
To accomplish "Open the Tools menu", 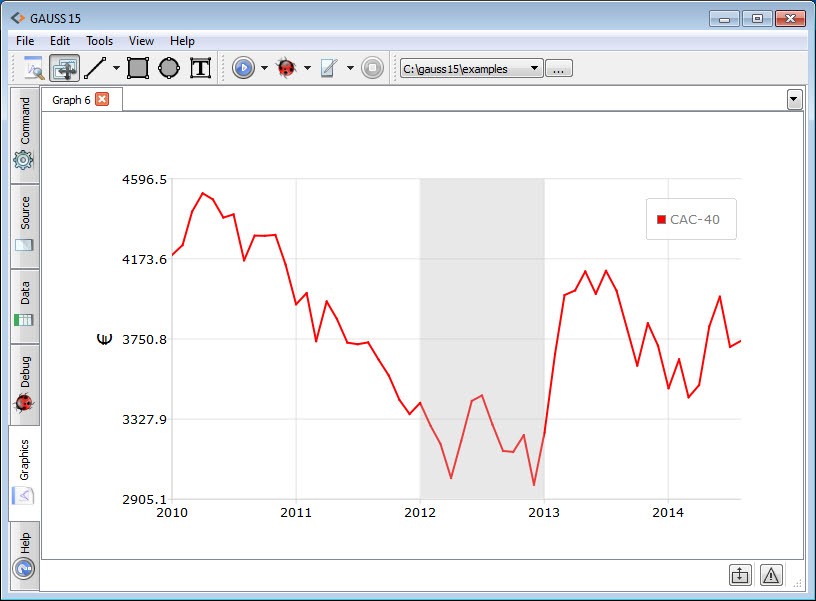I will click(x=99, y=41).
